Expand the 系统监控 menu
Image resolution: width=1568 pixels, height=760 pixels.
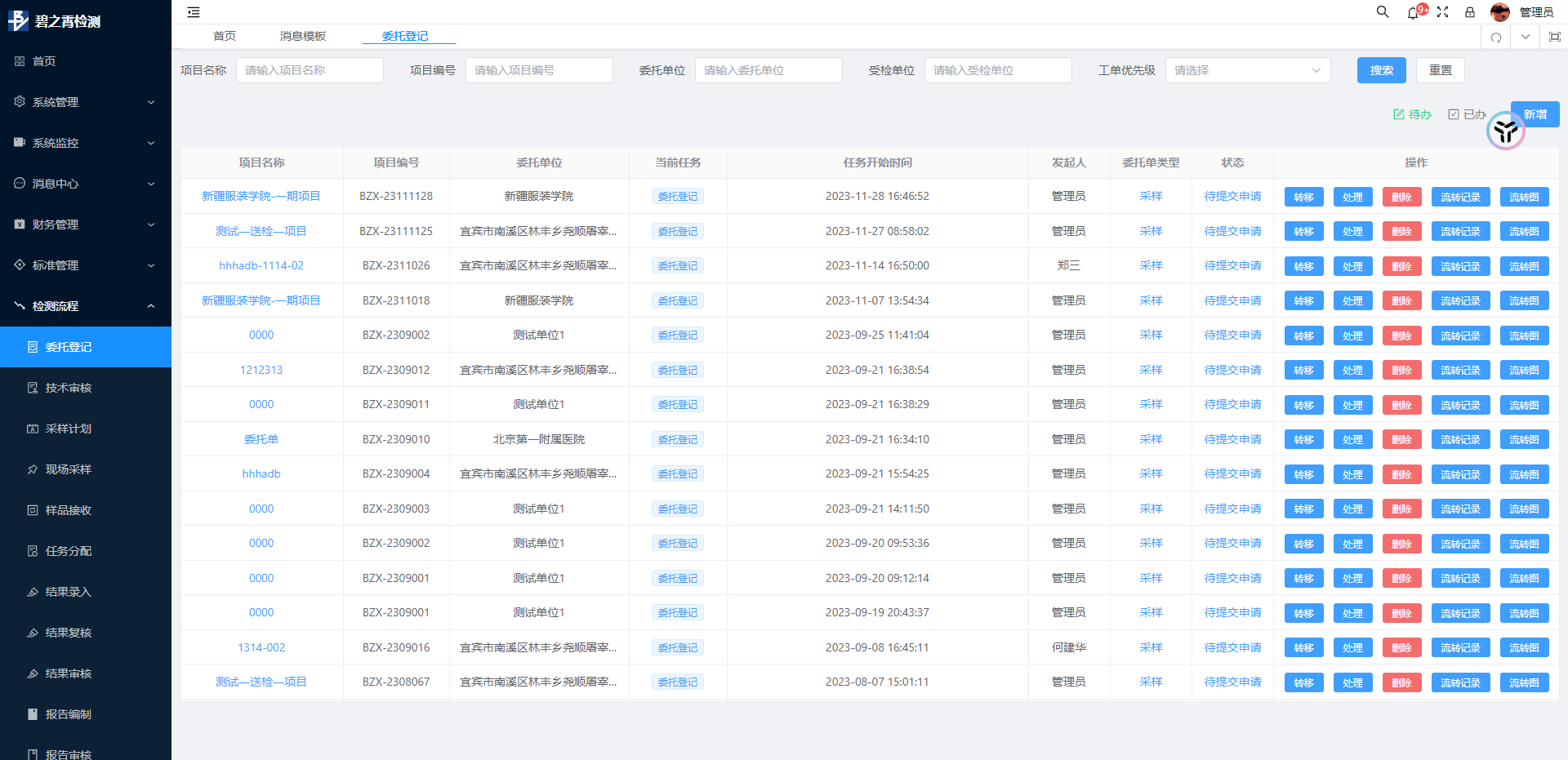pos(86,143)
